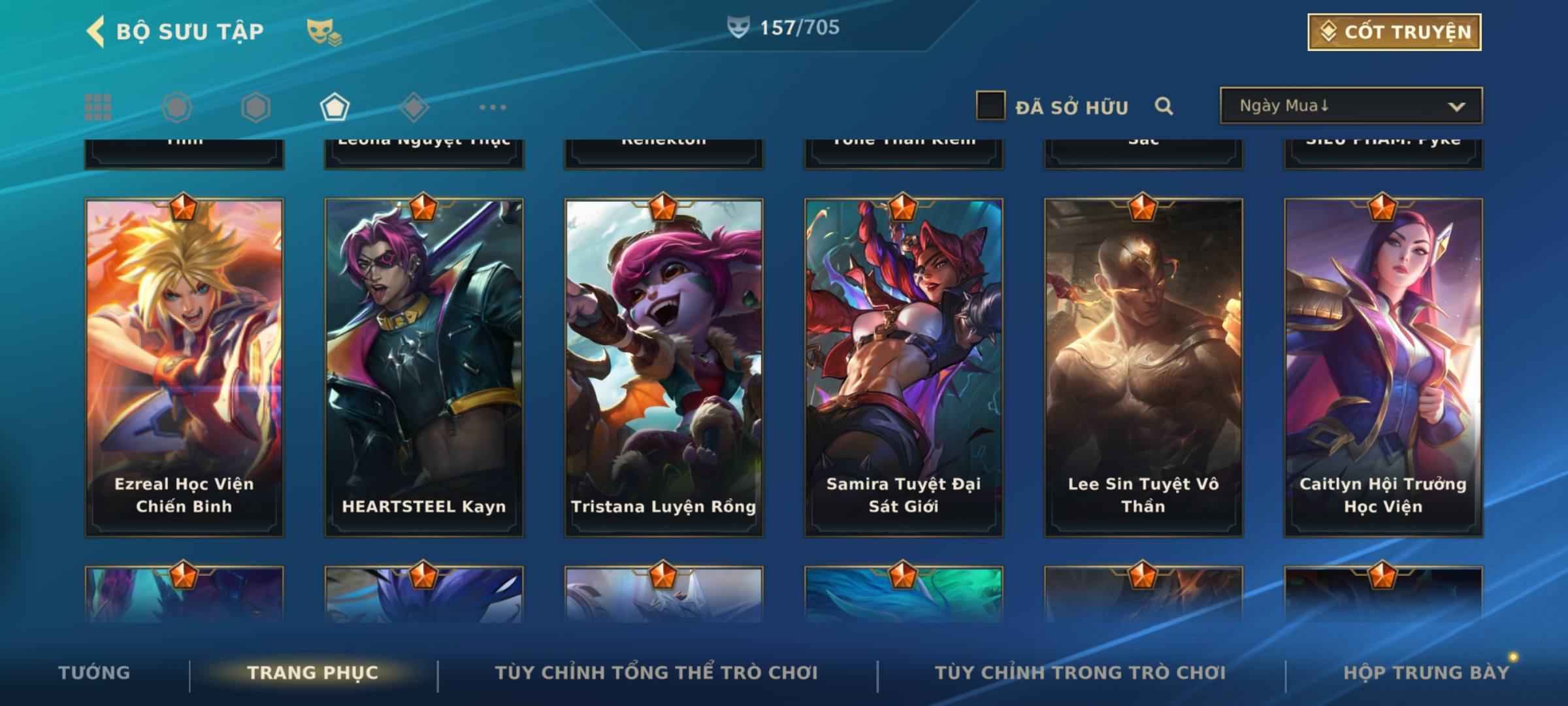Select the hexagon gem rarity filter

click(x=255, y=107)
